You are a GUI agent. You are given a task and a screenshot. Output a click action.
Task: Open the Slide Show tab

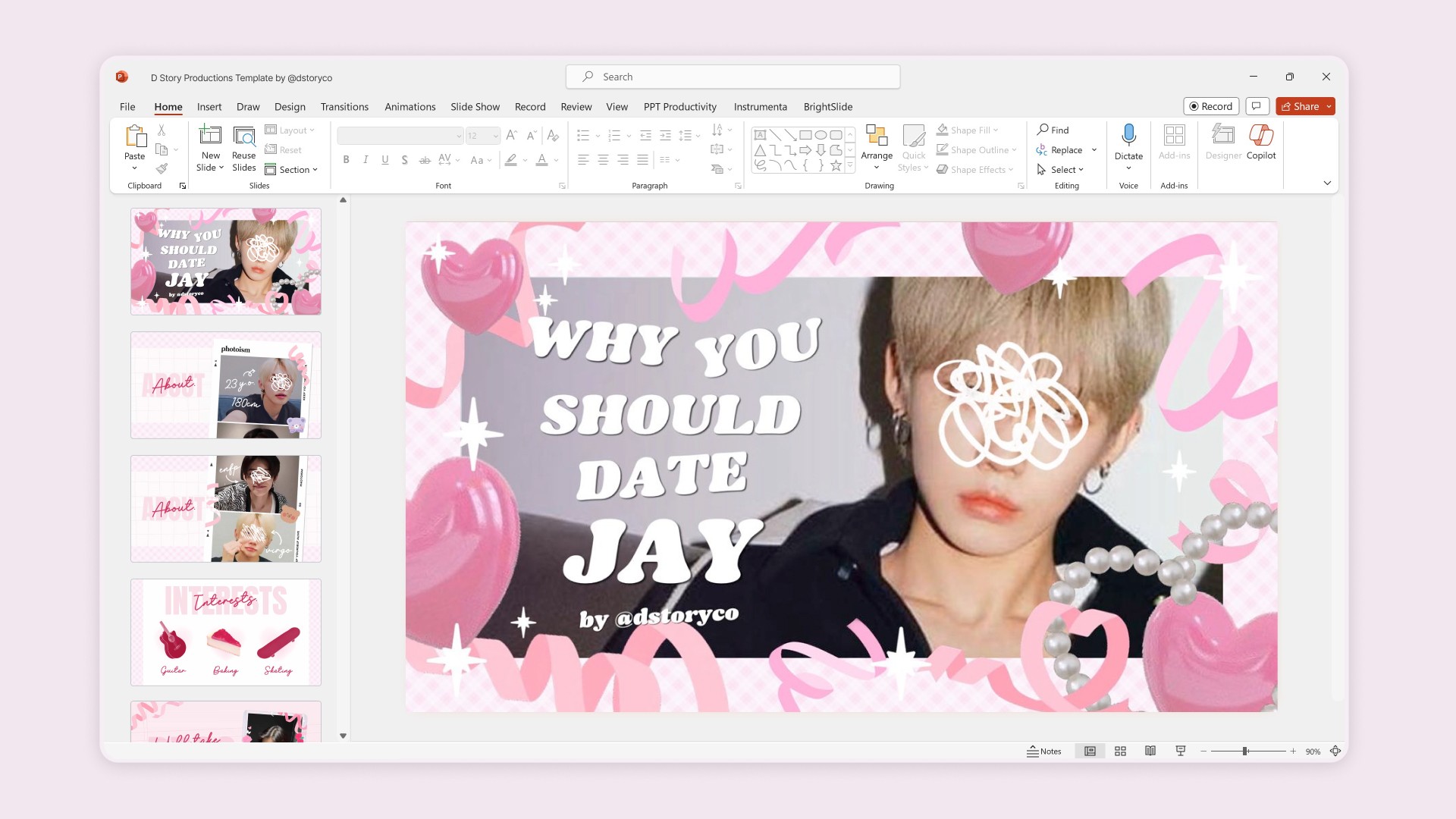pos(475,107)
